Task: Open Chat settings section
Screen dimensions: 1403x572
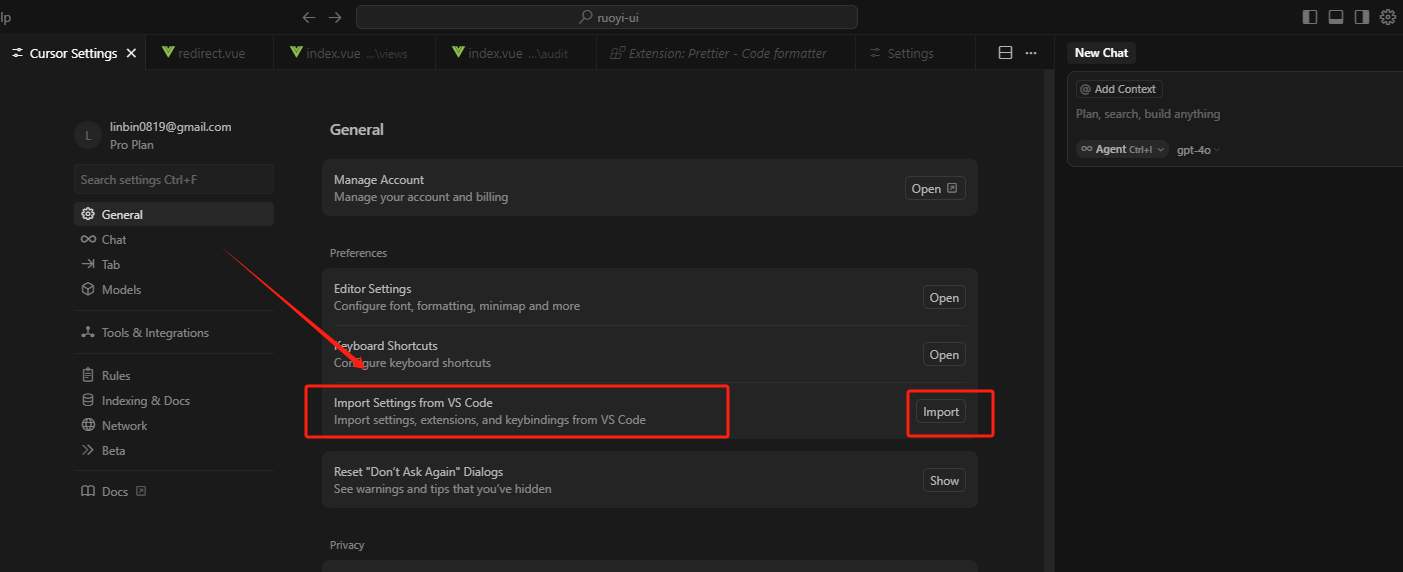Action: [x=174, y=239]
